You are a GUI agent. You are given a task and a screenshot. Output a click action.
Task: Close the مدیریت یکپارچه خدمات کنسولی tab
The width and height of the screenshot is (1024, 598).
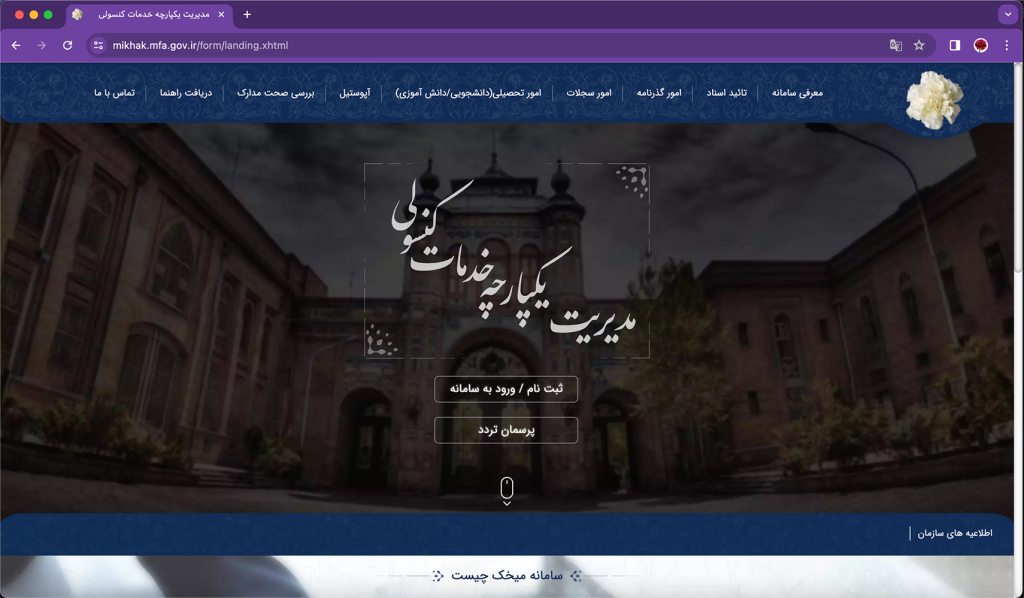click(221, 14)
